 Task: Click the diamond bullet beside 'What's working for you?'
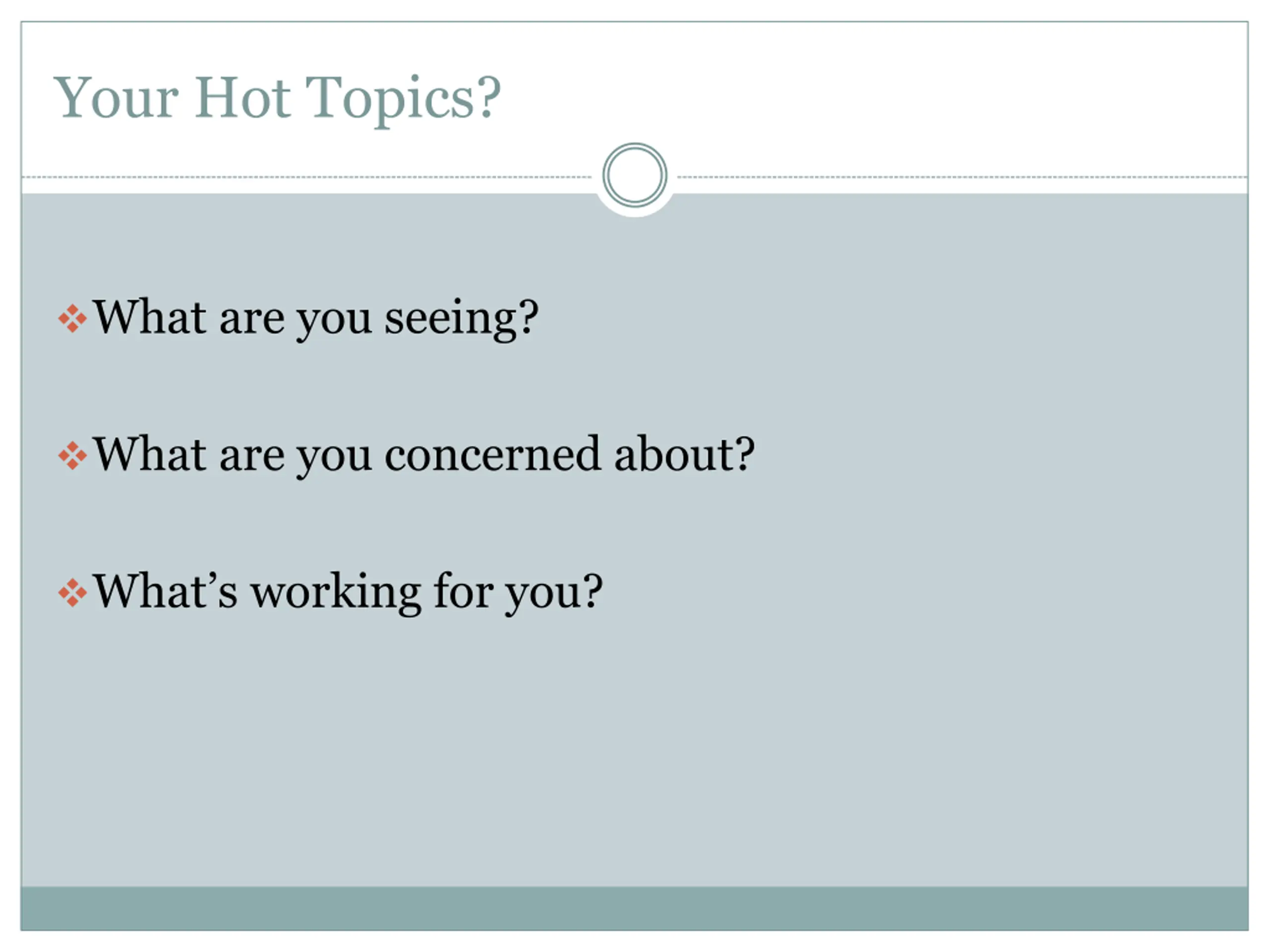(72, 593)
